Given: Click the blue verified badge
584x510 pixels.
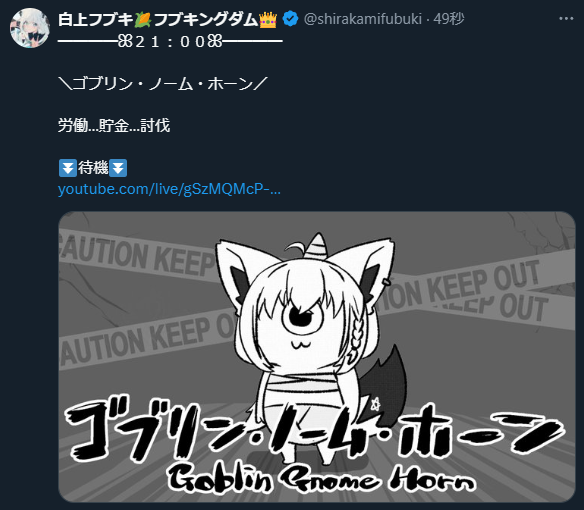Looking at the screenshot, I should 290,19.
